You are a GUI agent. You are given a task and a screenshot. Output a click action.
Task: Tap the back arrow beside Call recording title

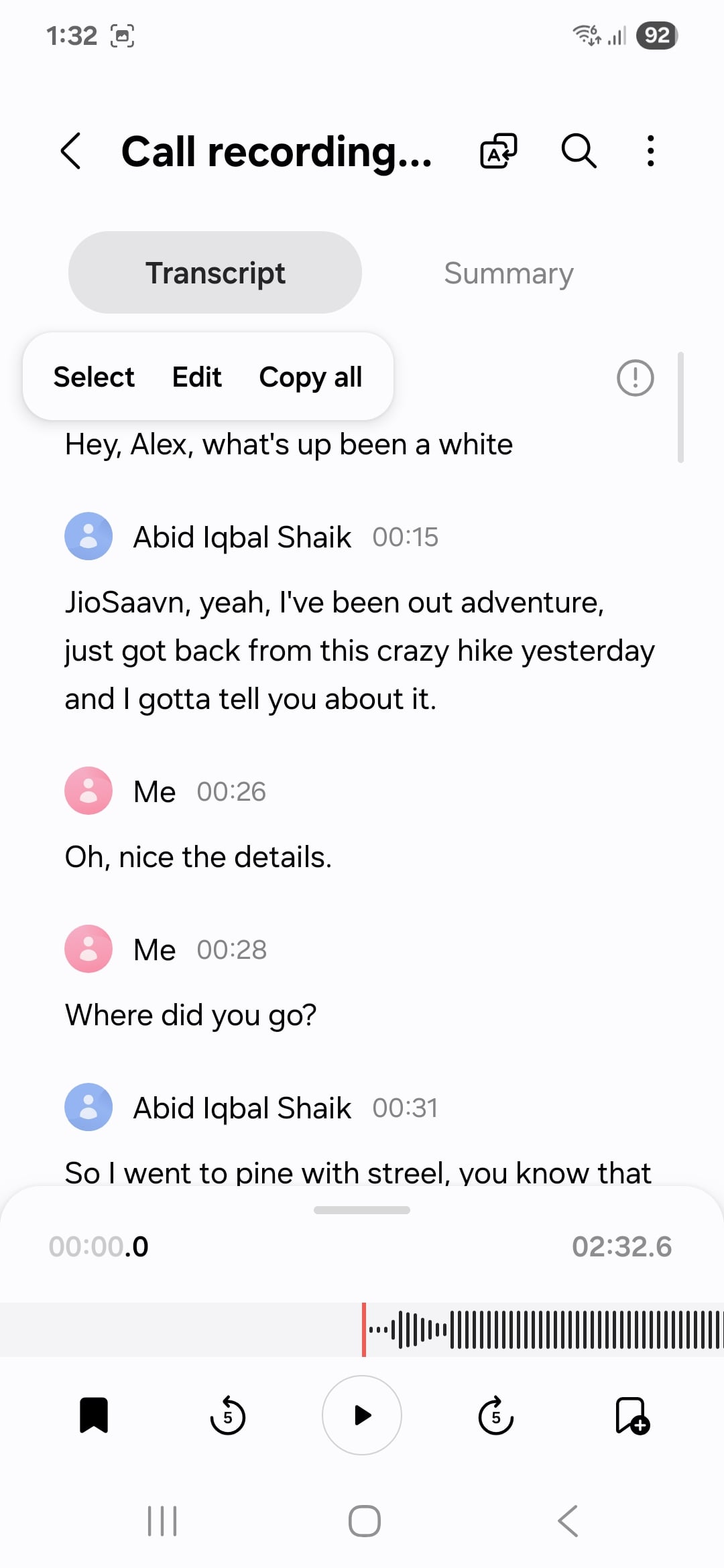(71, 151)
